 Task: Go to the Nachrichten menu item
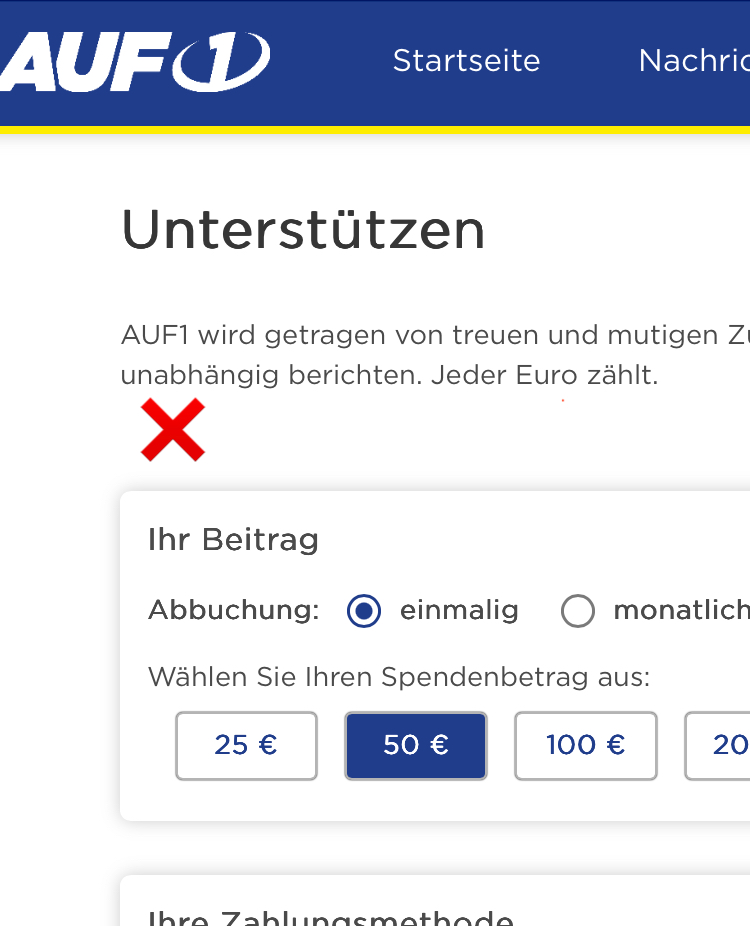[694, 61]
